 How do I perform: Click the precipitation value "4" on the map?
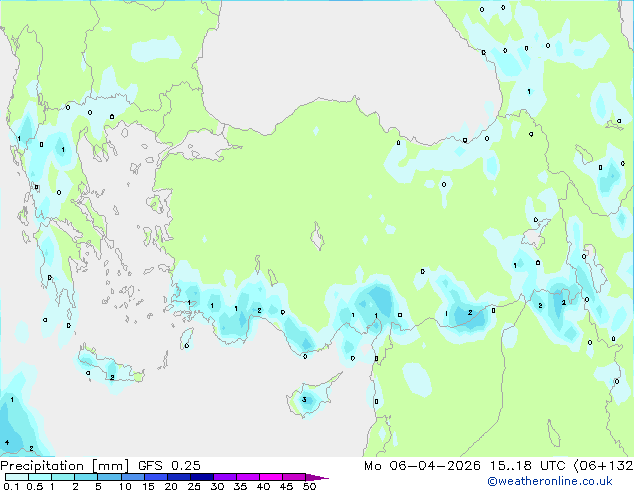click(x=7, y=442)
